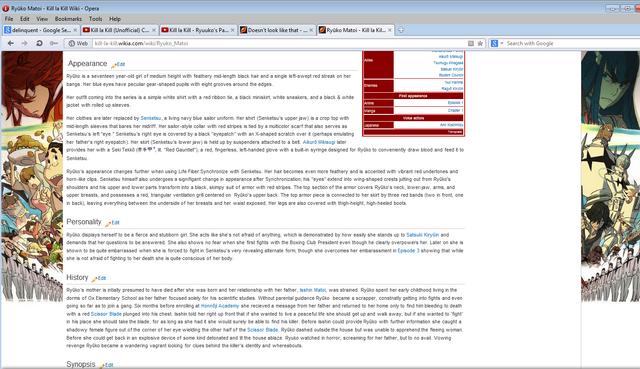Screen dimensions: 640x369
Task: Click the 'Voice actors' infobox header
Action: (x=413, y=118)
